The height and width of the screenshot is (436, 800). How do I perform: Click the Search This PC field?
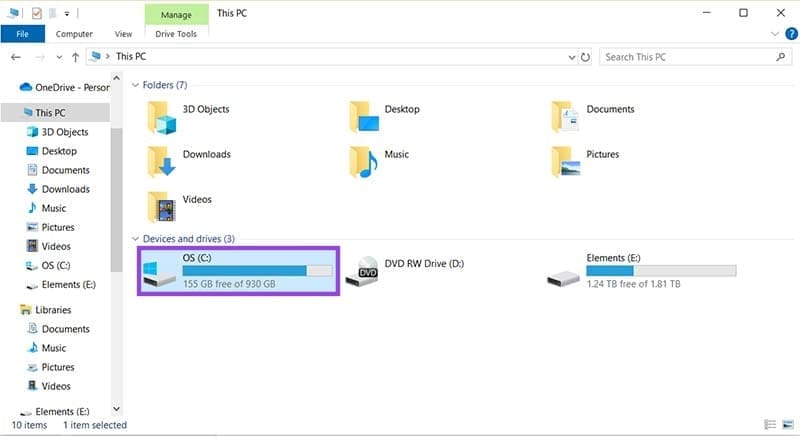point(690,57)
